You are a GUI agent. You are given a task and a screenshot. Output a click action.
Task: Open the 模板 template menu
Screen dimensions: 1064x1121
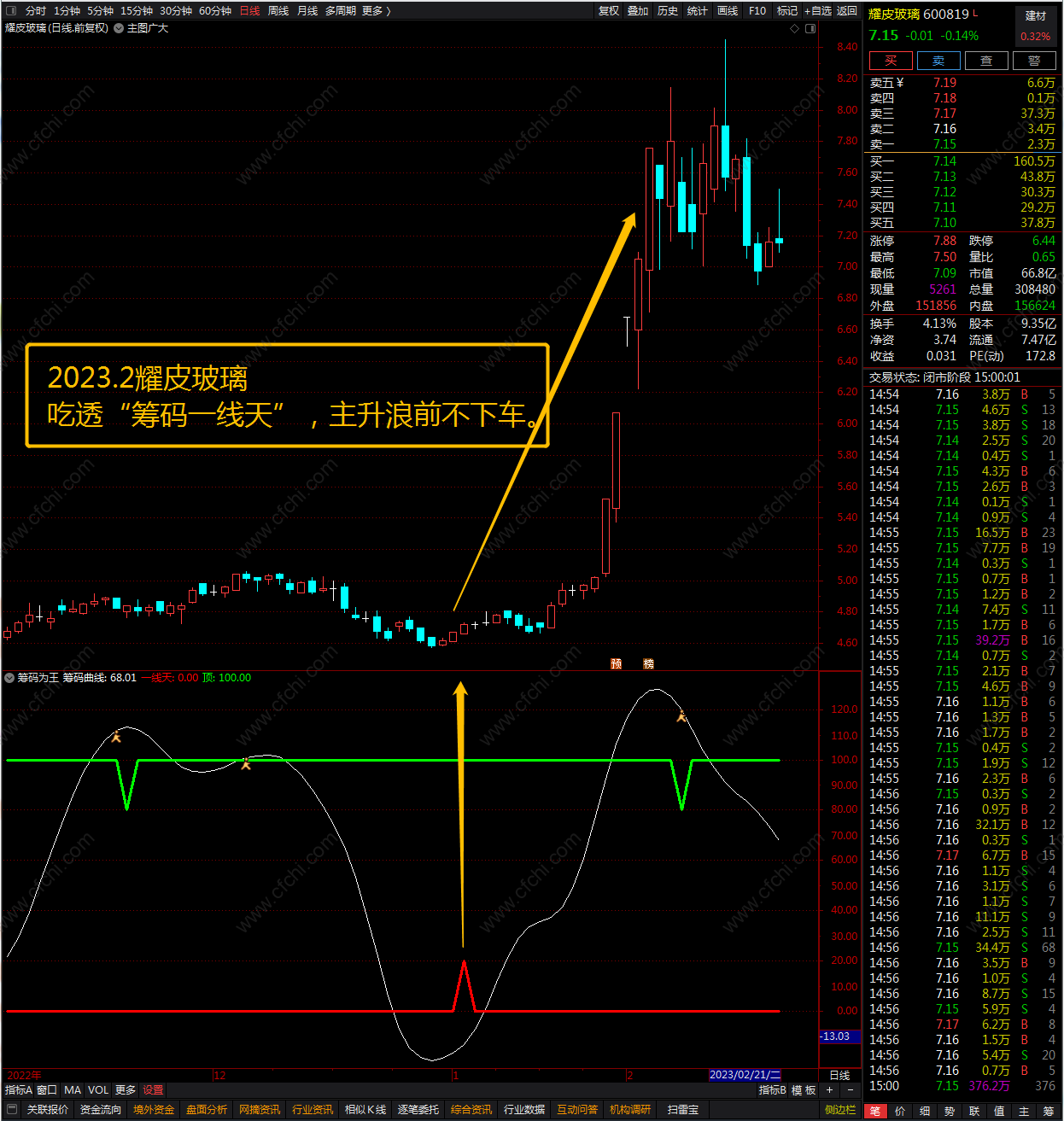point(804,1090)
